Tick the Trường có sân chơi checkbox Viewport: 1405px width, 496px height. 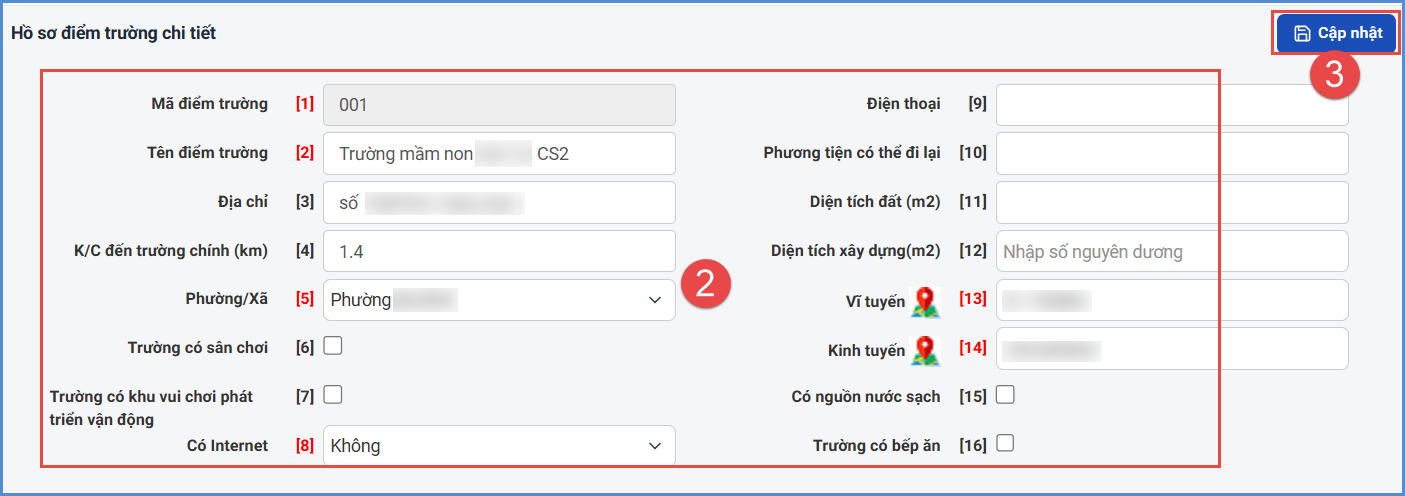click(333, 346)
